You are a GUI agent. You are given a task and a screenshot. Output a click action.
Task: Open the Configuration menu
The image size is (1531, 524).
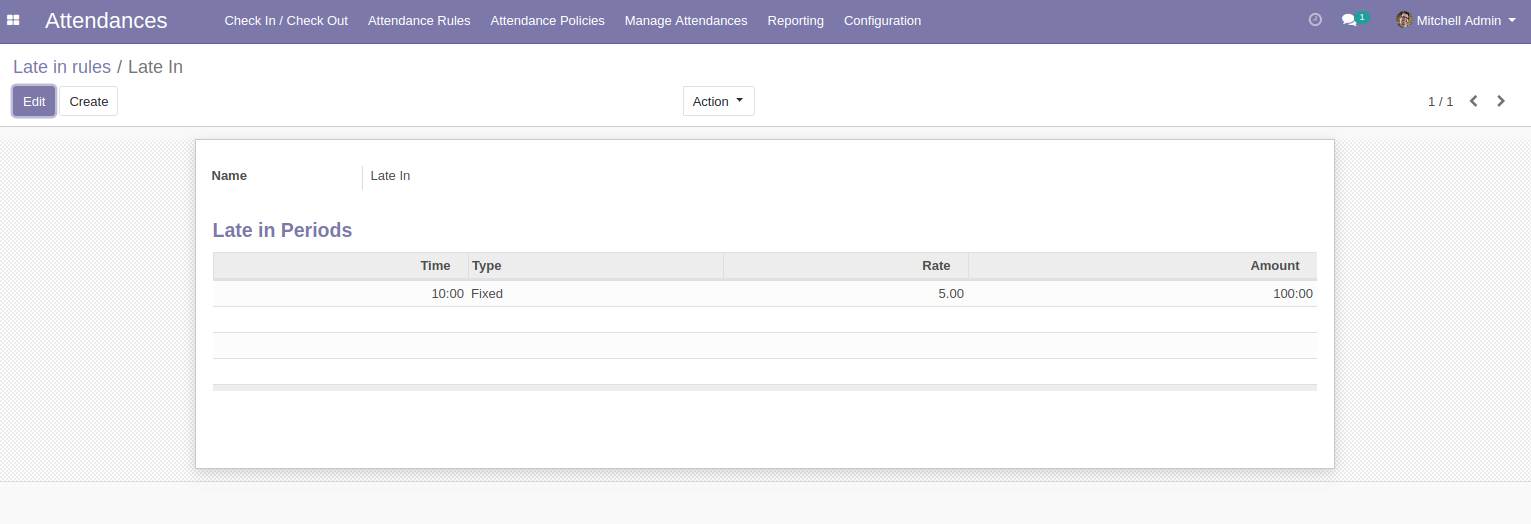tap(882, 21)
